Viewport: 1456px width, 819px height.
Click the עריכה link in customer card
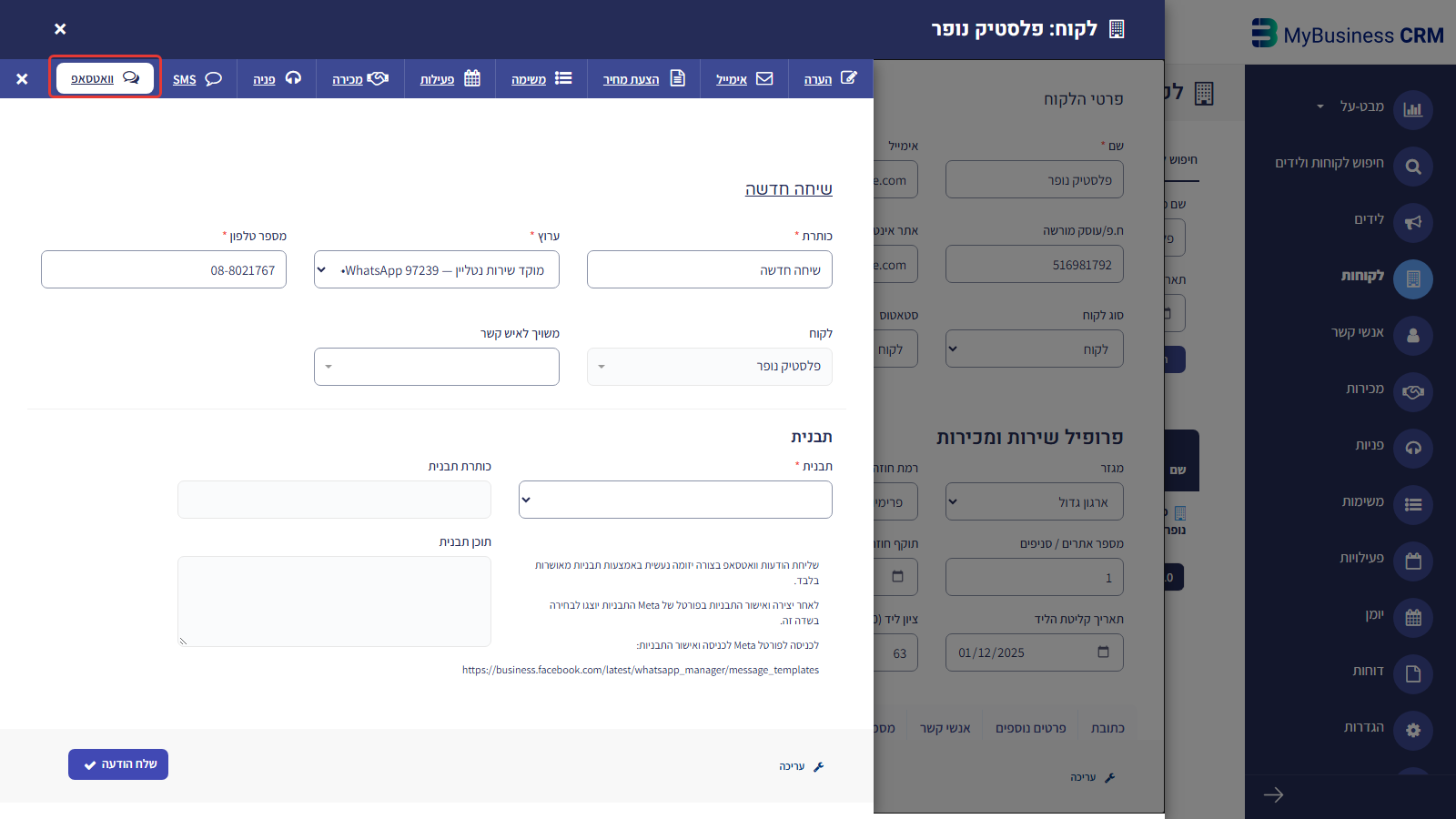1093,778
